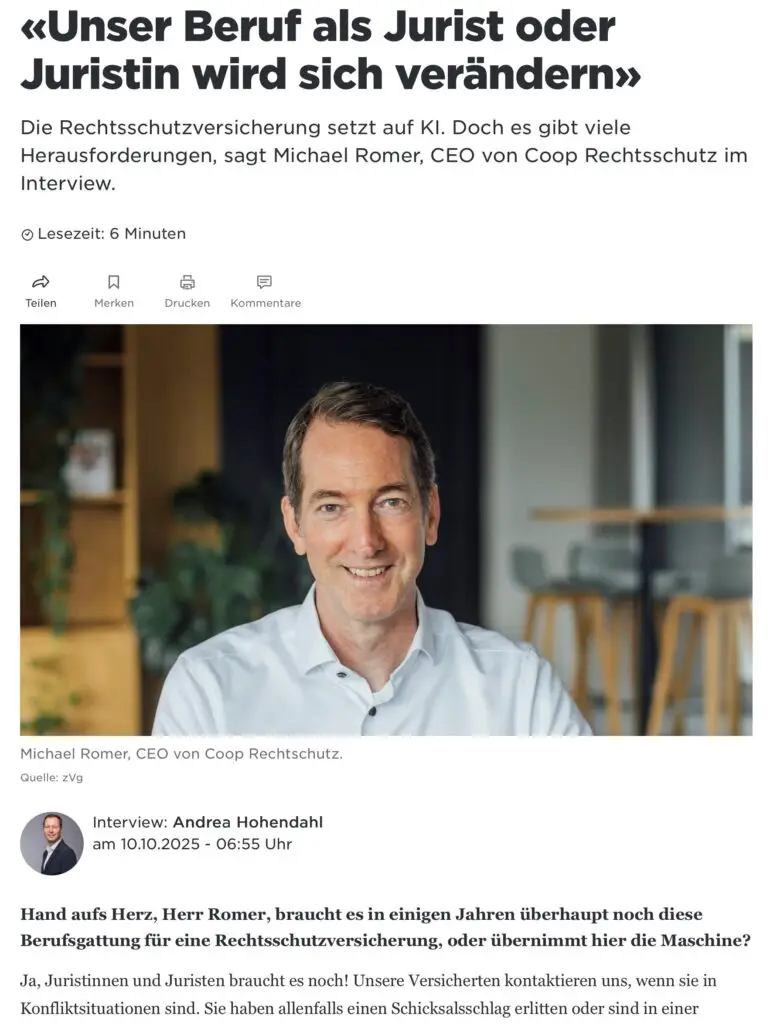Image resolution: width=770 pixels, height=1024 pixels.
Task: Click the answer paragraph beginning Ja, Juristinnen und Juristen
Action: [x=369, y=995]
